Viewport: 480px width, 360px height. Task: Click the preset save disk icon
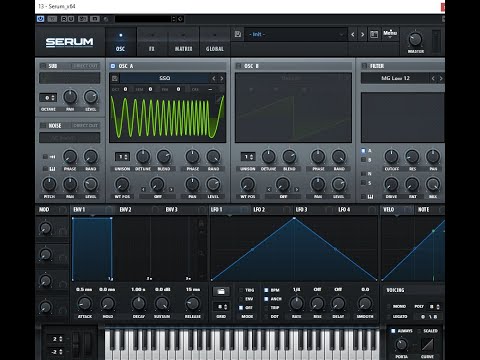point(238,34)
